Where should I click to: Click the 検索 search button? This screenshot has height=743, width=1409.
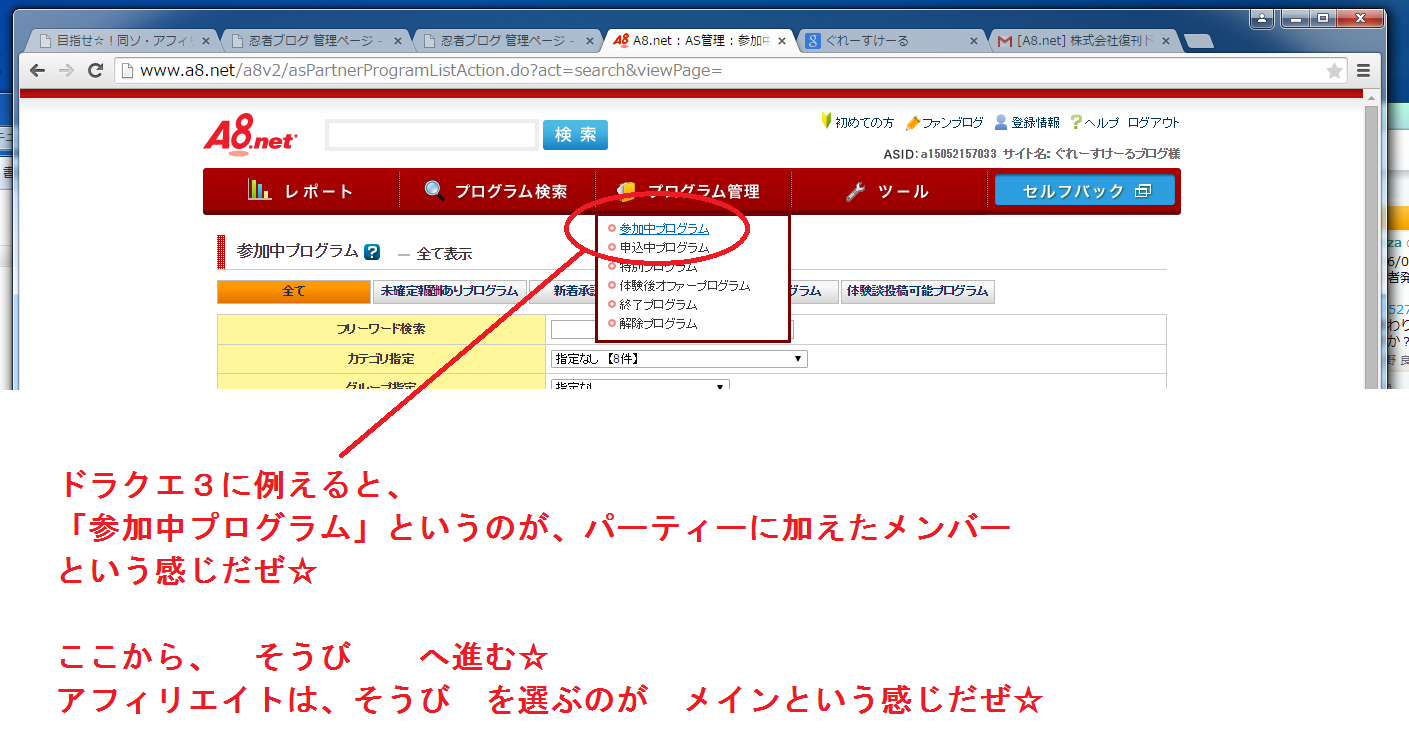coord(575,135)
